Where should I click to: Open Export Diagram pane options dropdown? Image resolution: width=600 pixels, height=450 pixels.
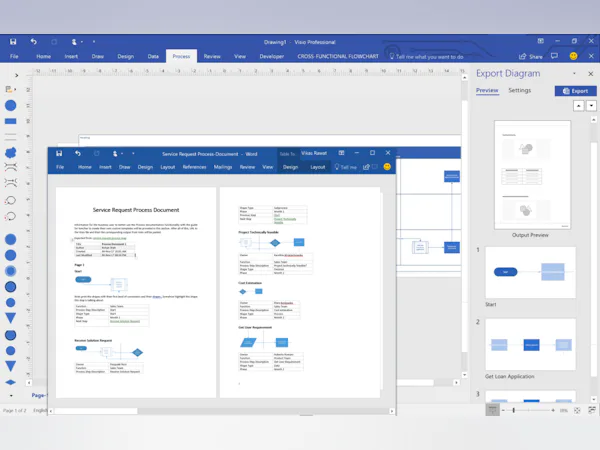(574, 73)
